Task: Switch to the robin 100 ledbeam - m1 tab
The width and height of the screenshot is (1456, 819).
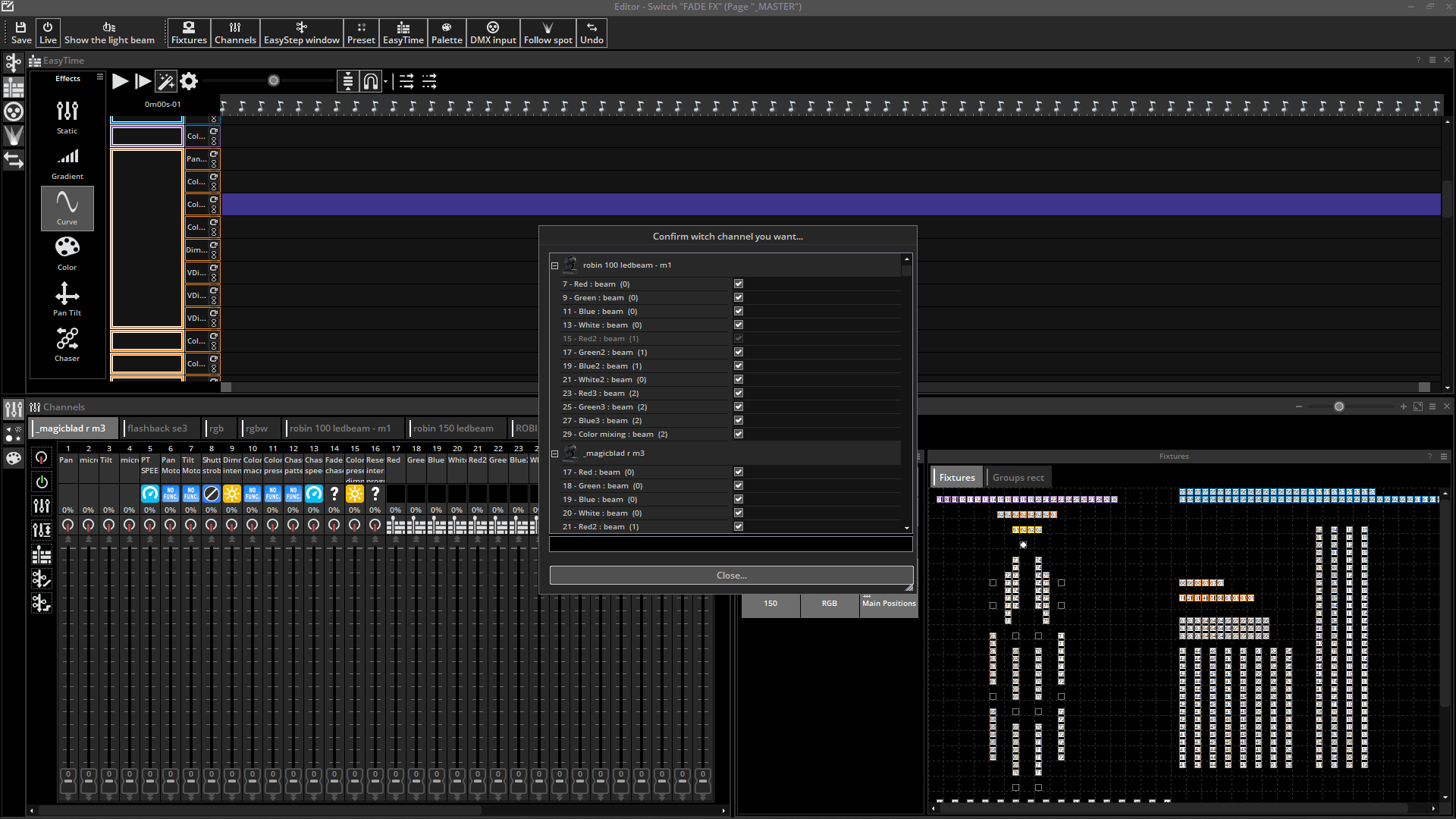Action: pos(340,428)
